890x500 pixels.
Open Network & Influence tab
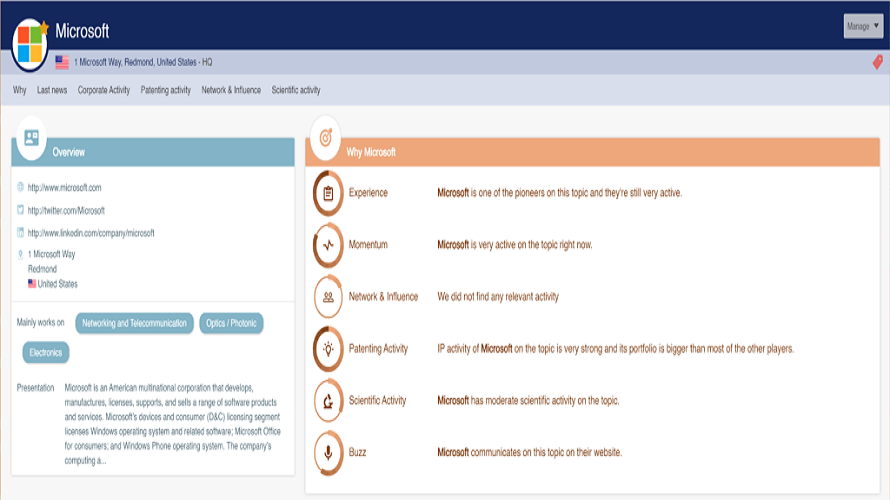231,90
